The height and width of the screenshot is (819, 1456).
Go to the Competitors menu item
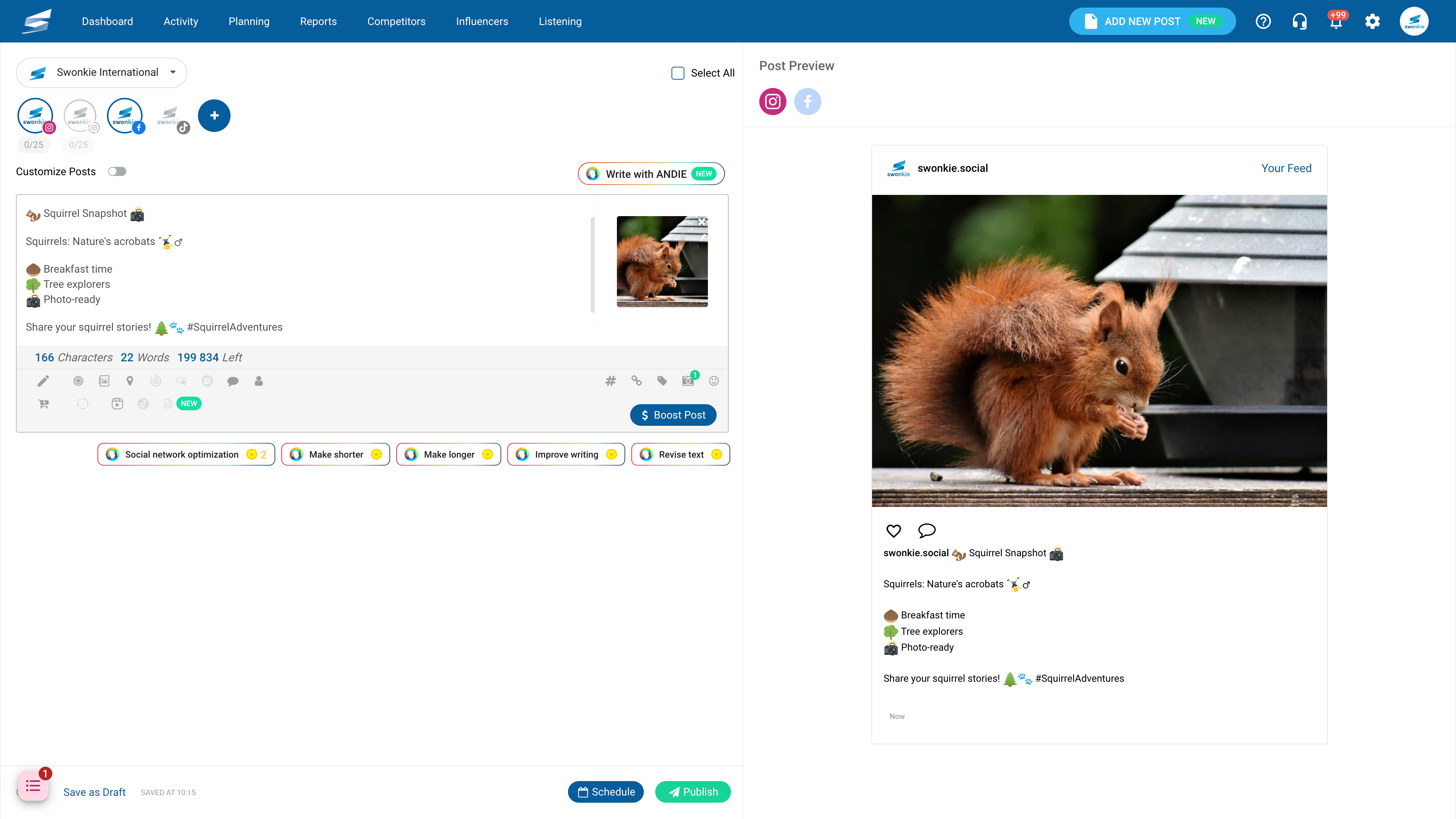(x=396, y=22)
